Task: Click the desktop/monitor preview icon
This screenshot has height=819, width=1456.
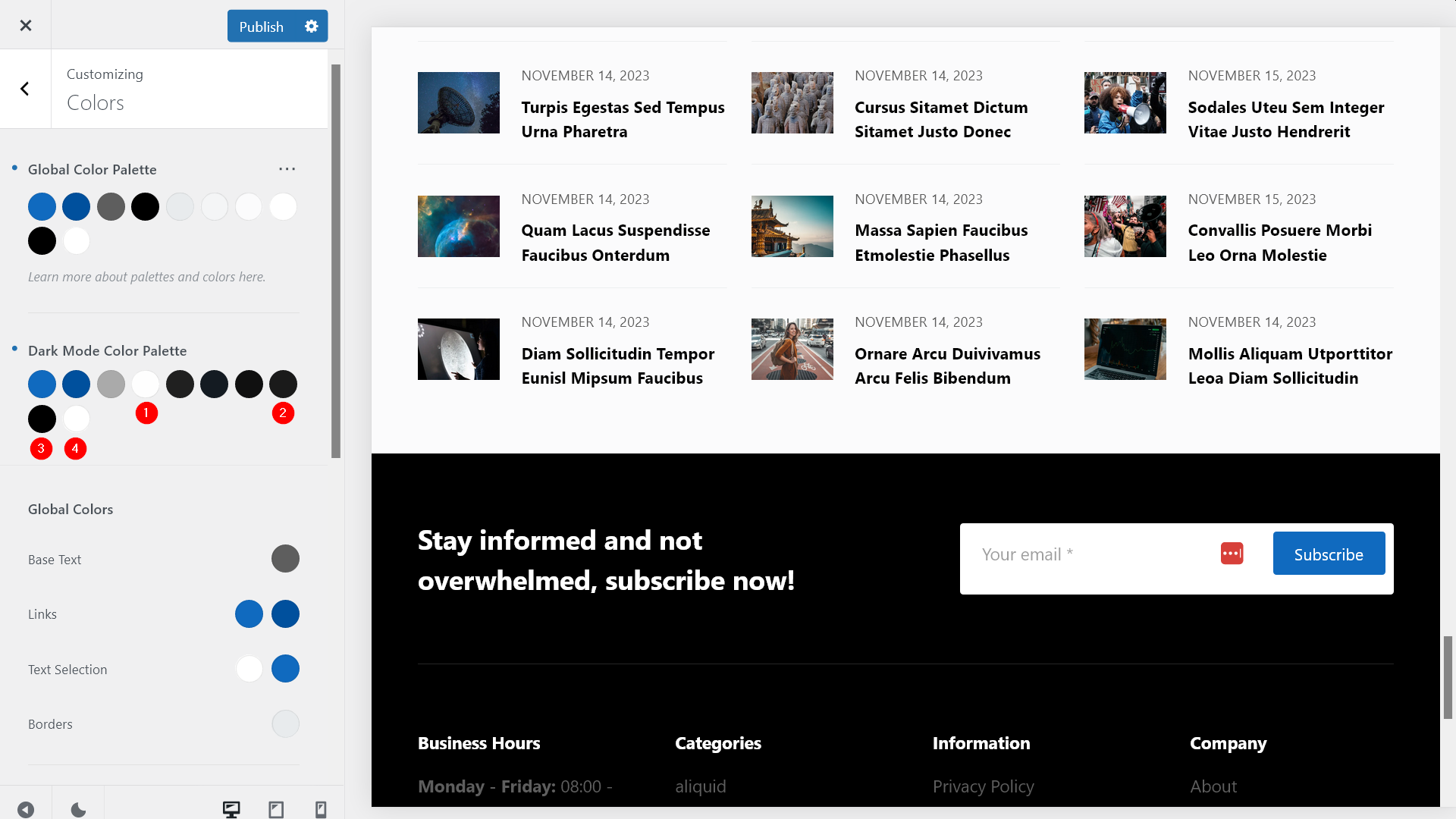Action: coord(231,808)
